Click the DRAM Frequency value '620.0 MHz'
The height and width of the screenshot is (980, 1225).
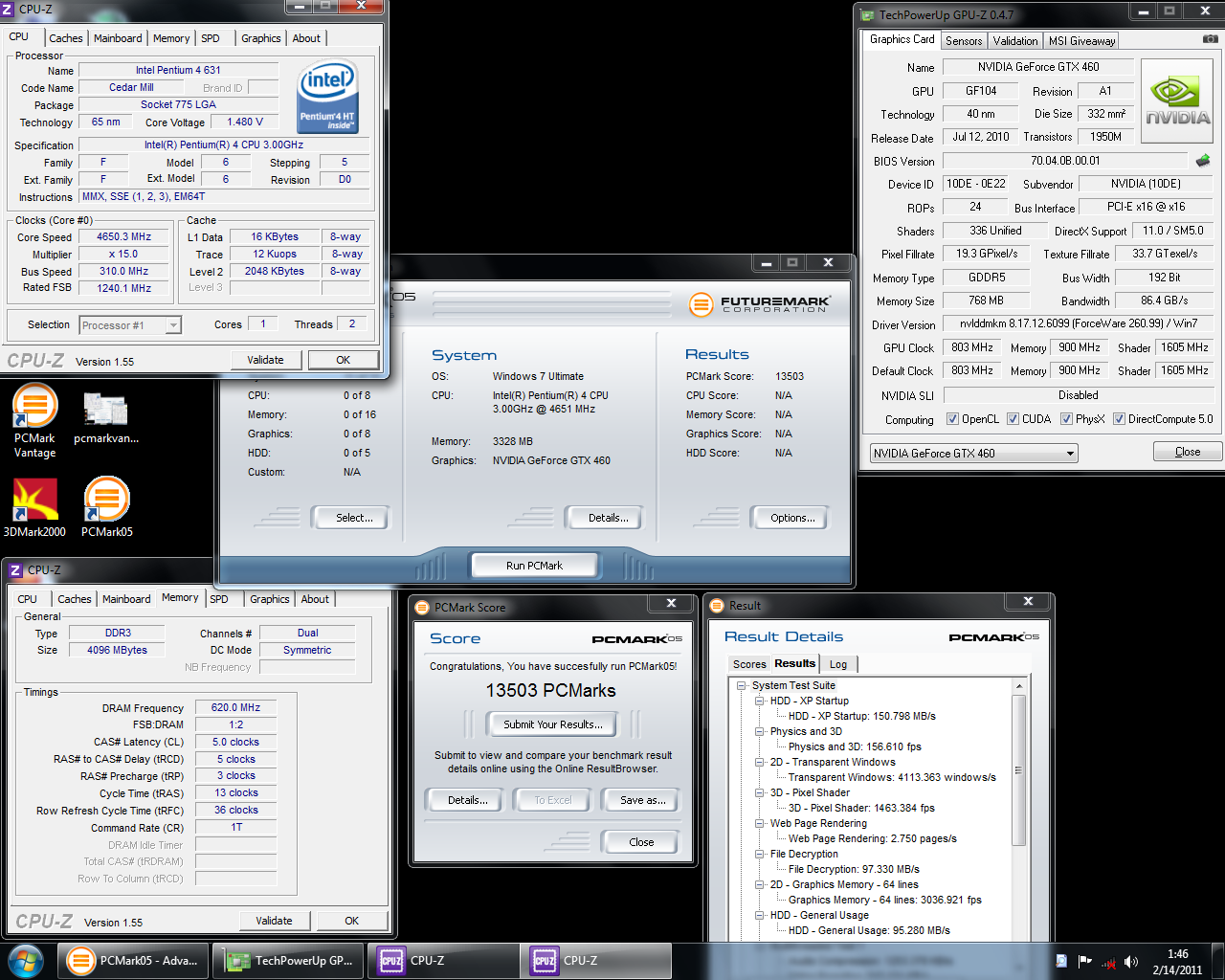point(235,708)
